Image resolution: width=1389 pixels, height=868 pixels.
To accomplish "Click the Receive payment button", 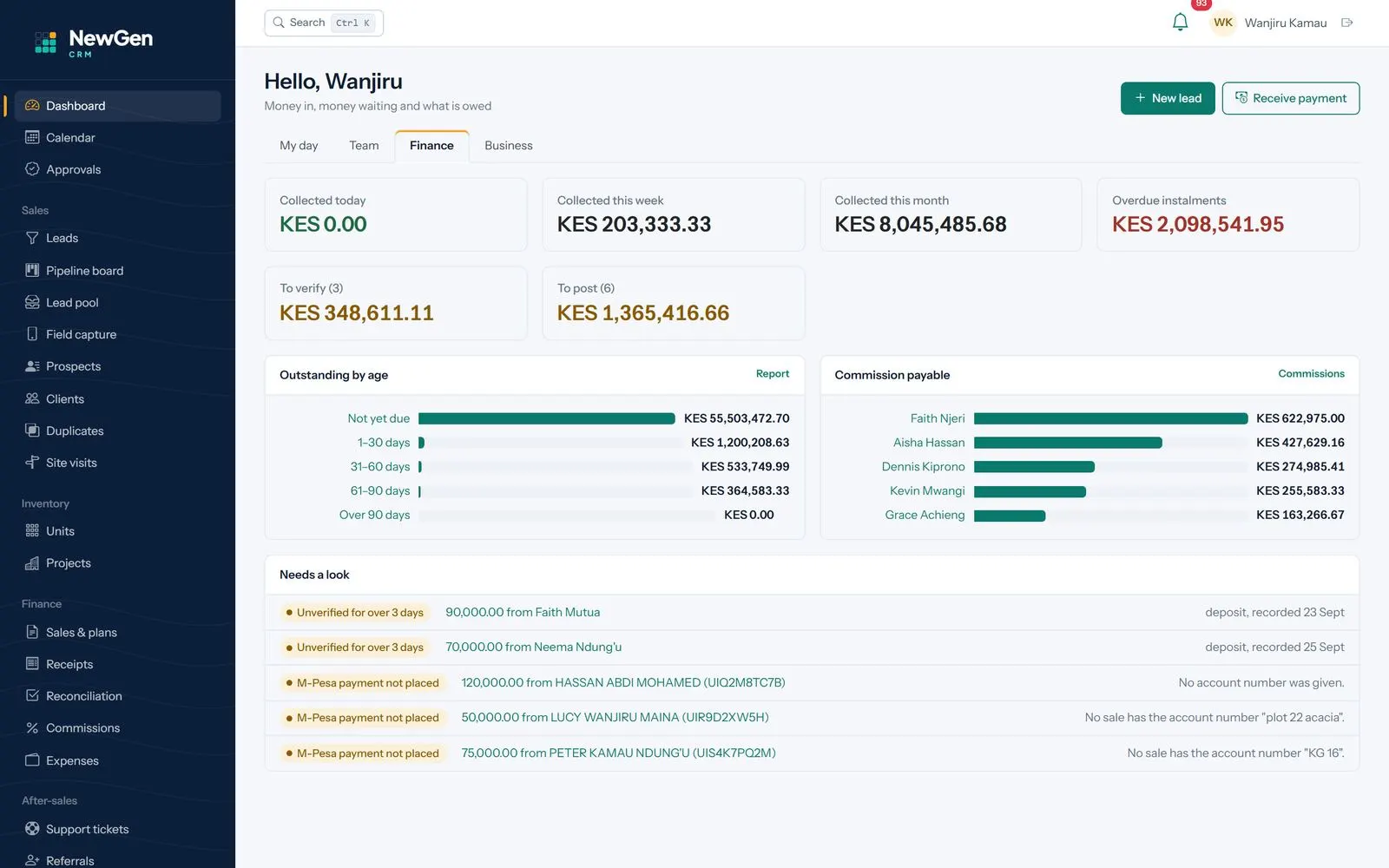I will [1291, 98].
